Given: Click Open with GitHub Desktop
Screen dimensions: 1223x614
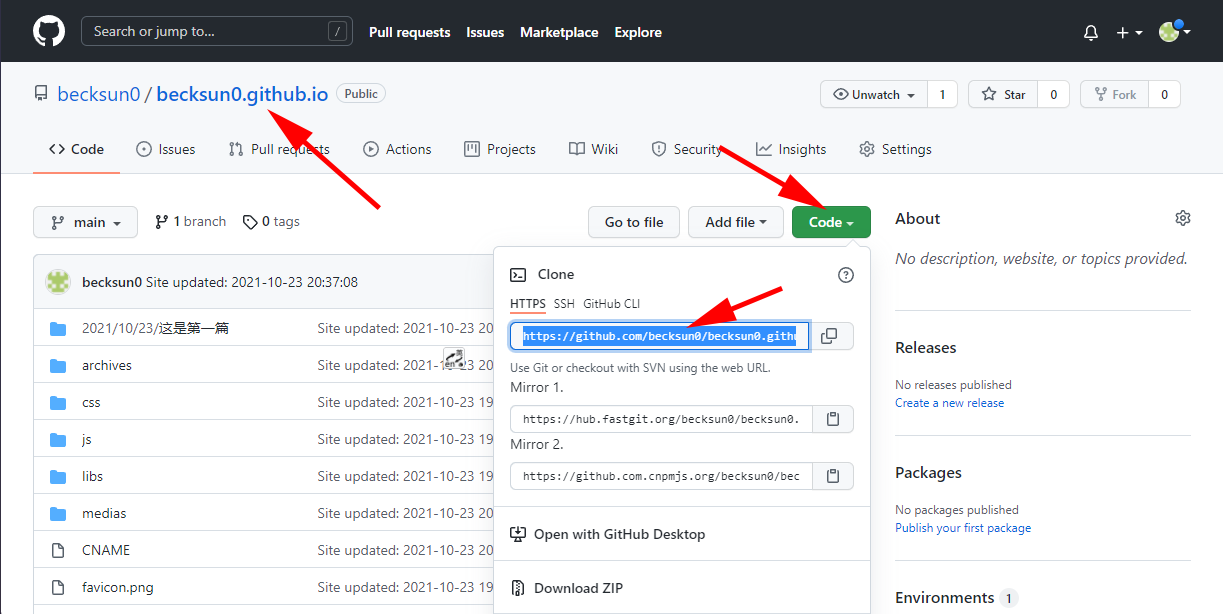Looking at the screenshot, I should 682,534.
